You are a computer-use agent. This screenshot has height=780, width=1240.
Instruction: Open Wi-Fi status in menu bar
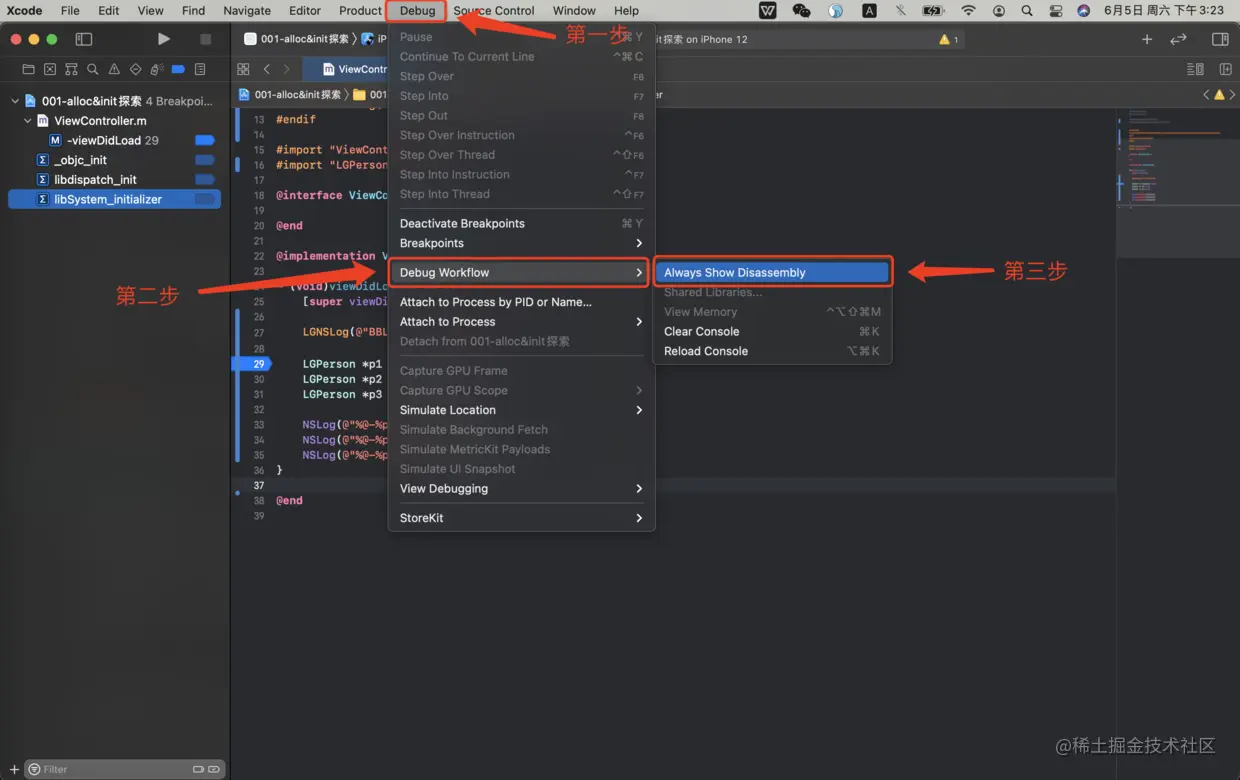(x=968, y=11)
